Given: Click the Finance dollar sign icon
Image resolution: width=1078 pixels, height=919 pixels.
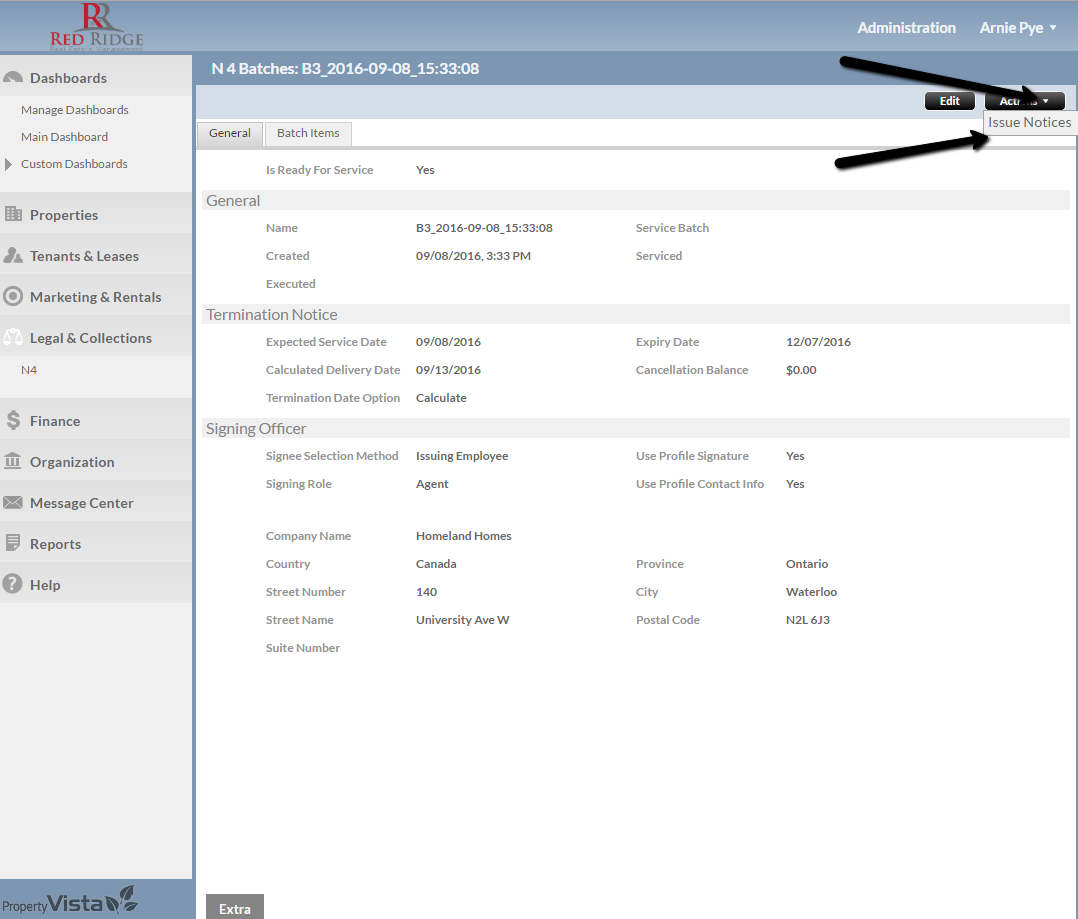Looking at the screenshot, I should click(13, 421).
